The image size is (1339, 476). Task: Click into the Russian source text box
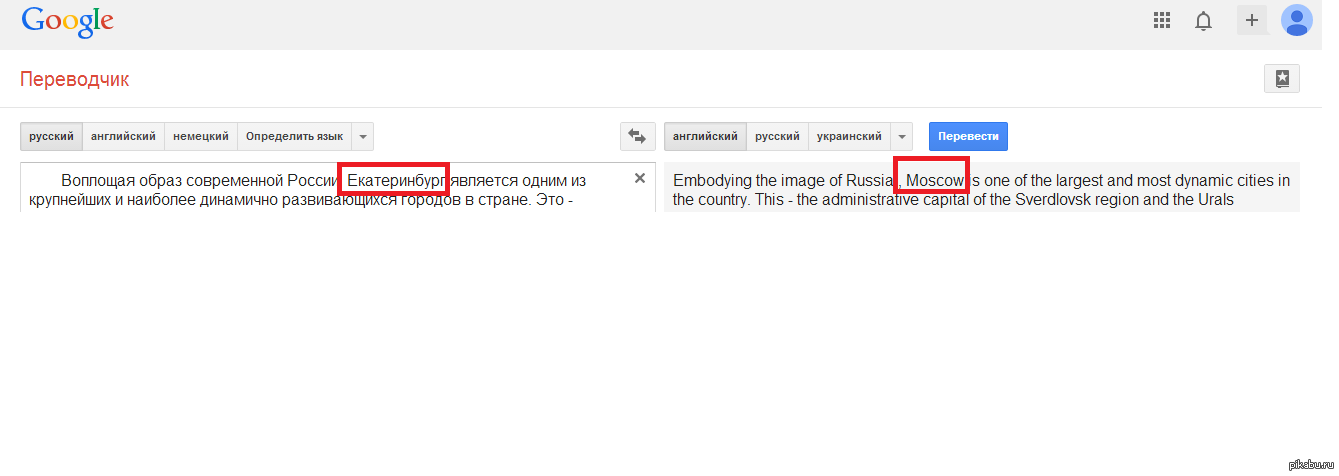click(338, 187)
